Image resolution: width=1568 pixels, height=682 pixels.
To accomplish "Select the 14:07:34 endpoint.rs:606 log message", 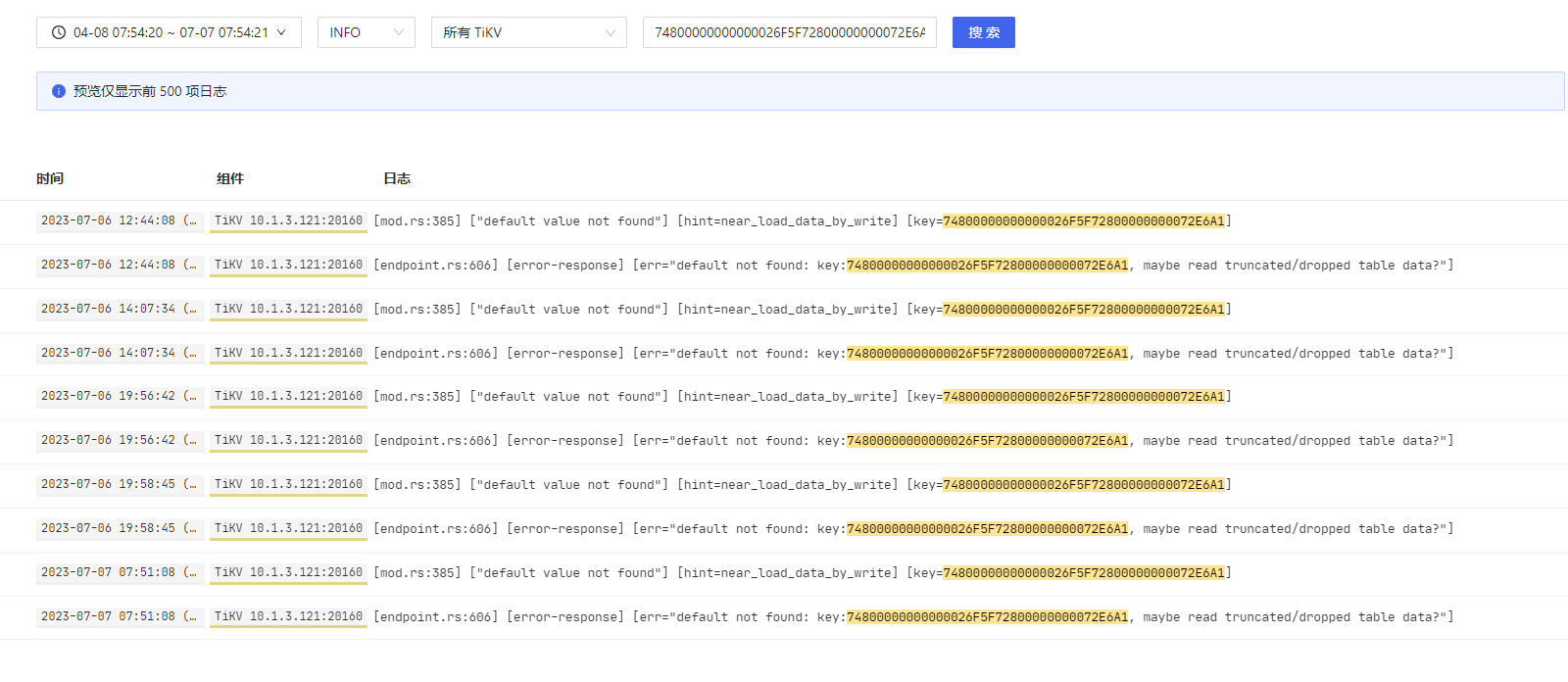I will tap(913, 353).
